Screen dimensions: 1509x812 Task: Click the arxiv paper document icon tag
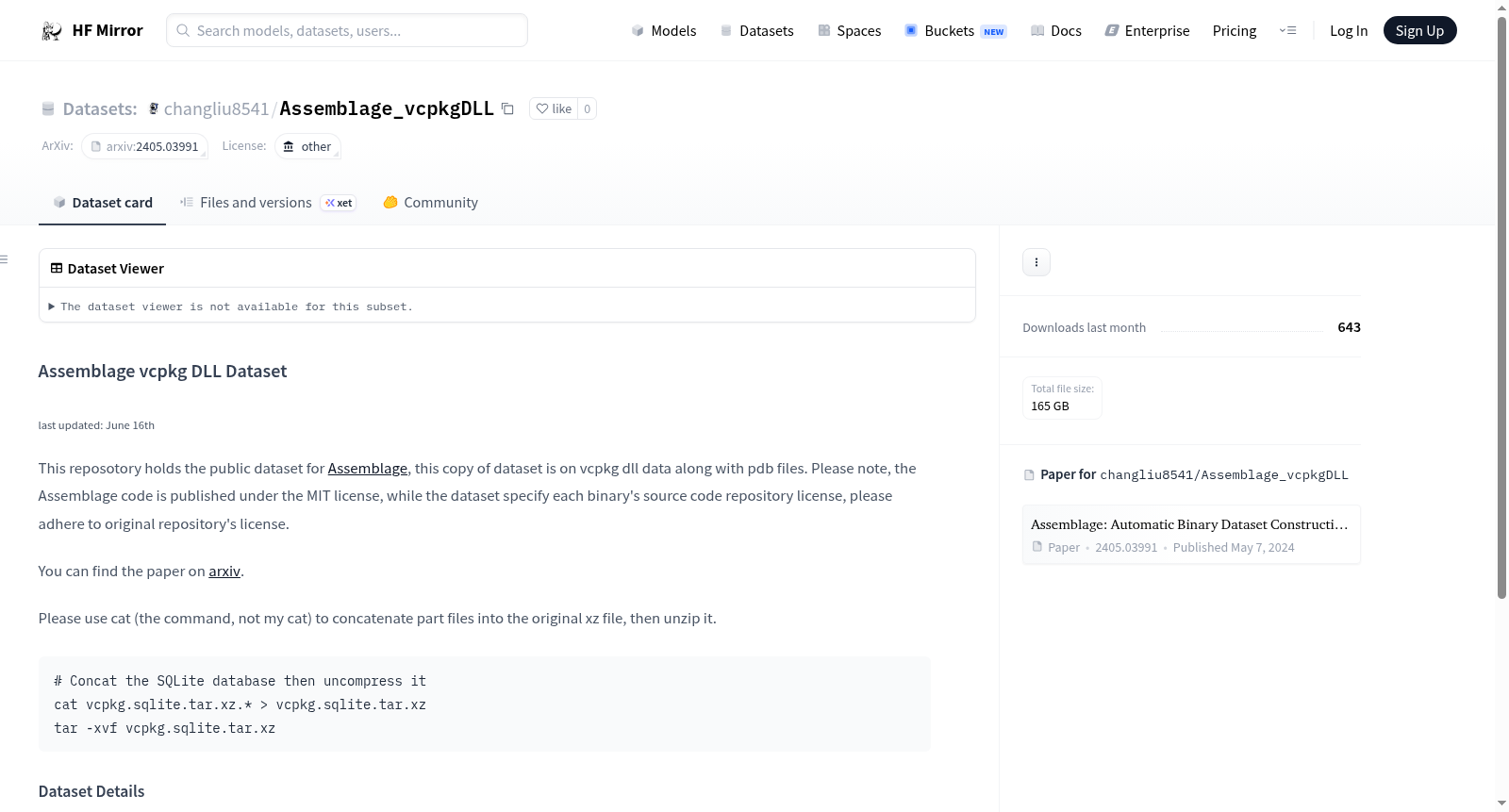click(145, 146)
